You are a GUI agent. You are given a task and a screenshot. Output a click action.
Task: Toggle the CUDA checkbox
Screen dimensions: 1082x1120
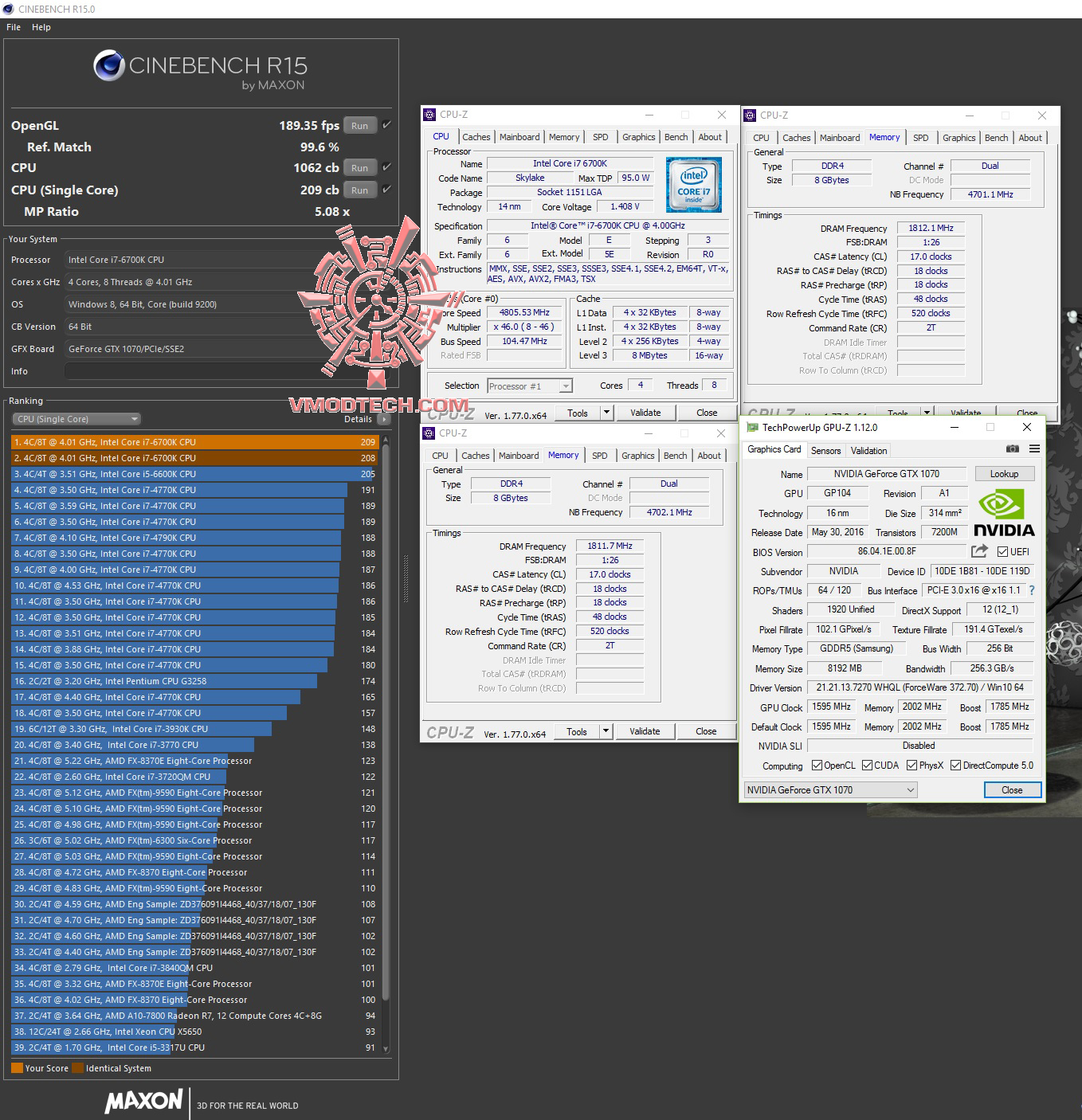[867, 766]
